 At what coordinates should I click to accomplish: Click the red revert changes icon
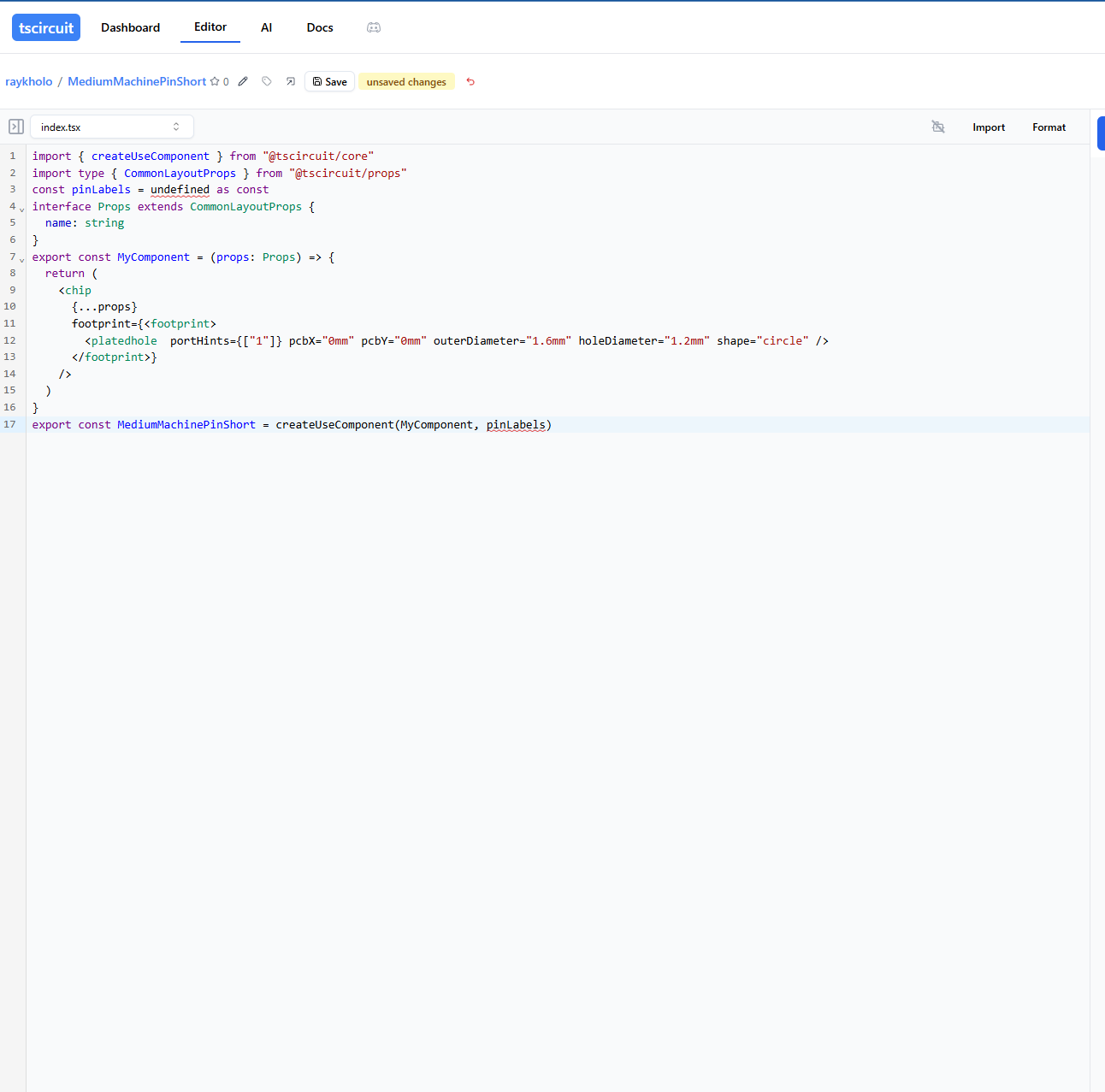[470, 82]
